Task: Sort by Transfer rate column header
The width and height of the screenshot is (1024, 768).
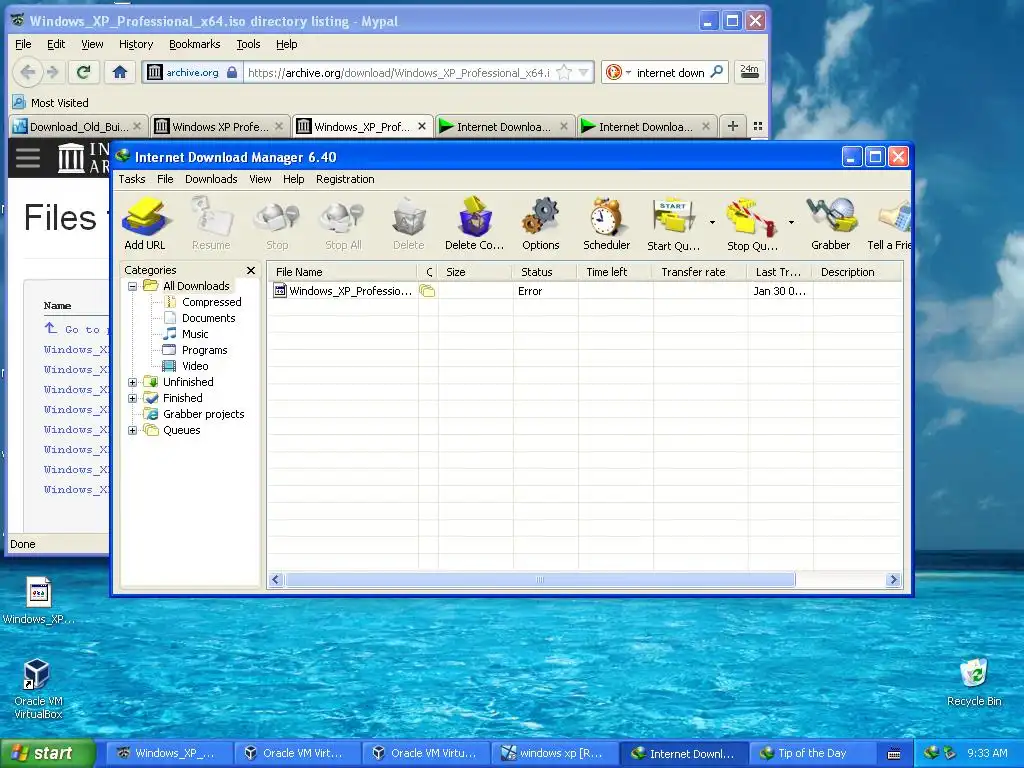Action: (699, 272)
